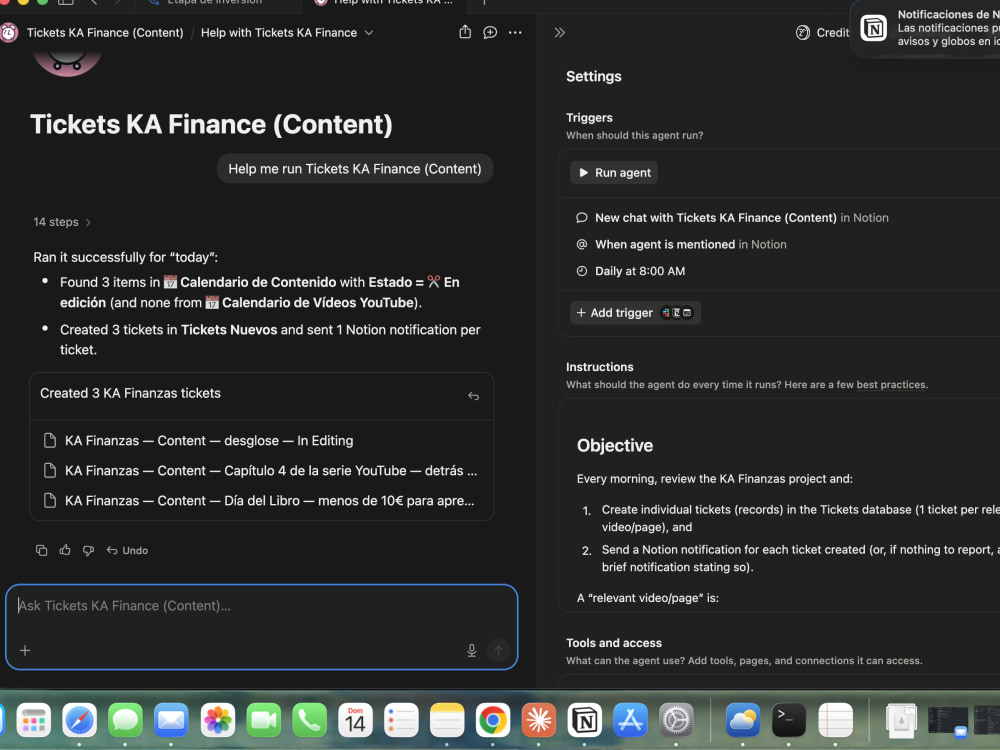Click the Objective heading in instructions
Screen dimensions: 1000x750
point(615,445)
